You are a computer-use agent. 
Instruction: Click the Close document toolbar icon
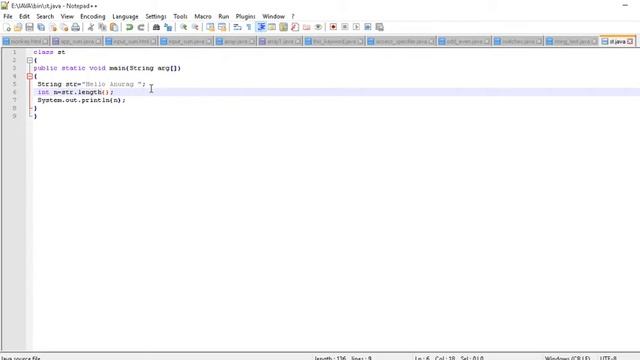[53, 27]
